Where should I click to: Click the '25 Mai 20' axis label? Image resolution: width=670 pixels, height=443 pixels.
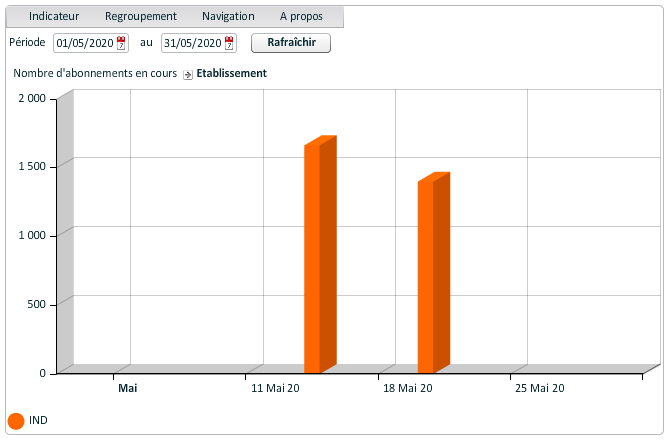540,388
